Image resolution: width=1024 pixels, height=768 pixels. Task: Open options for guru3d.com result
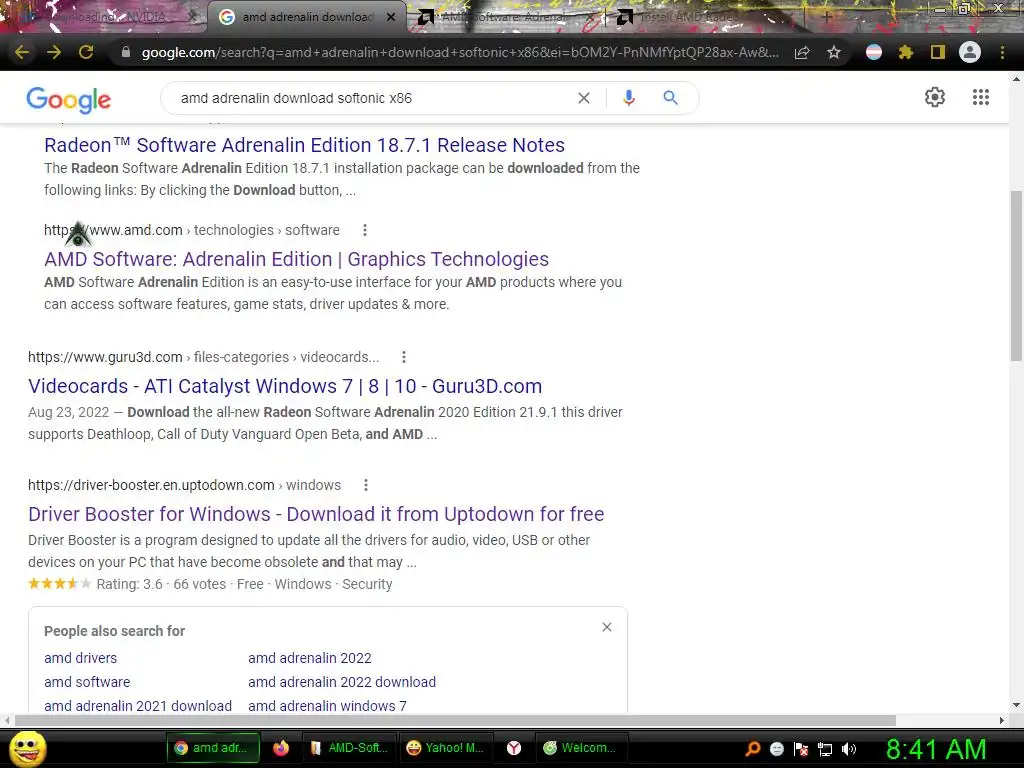[x=404, y=357]
